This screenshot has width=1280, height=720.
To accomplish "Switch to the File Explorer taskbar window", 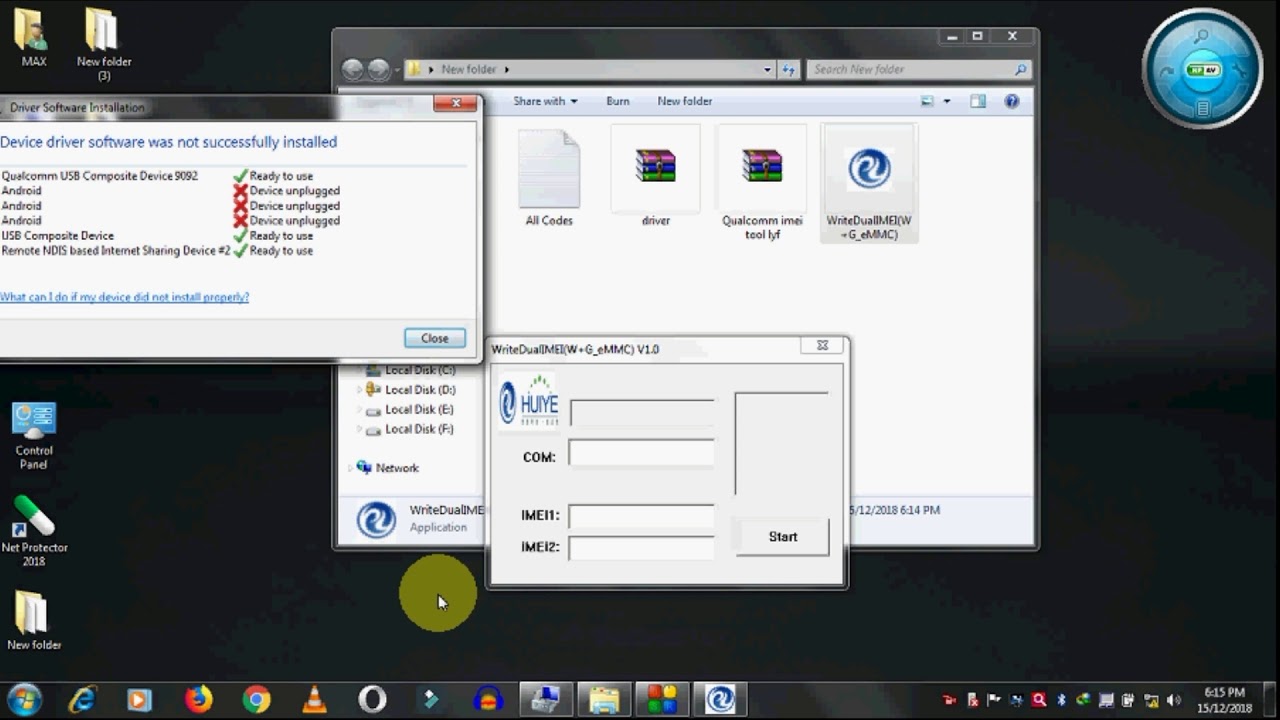I will 604,699.
